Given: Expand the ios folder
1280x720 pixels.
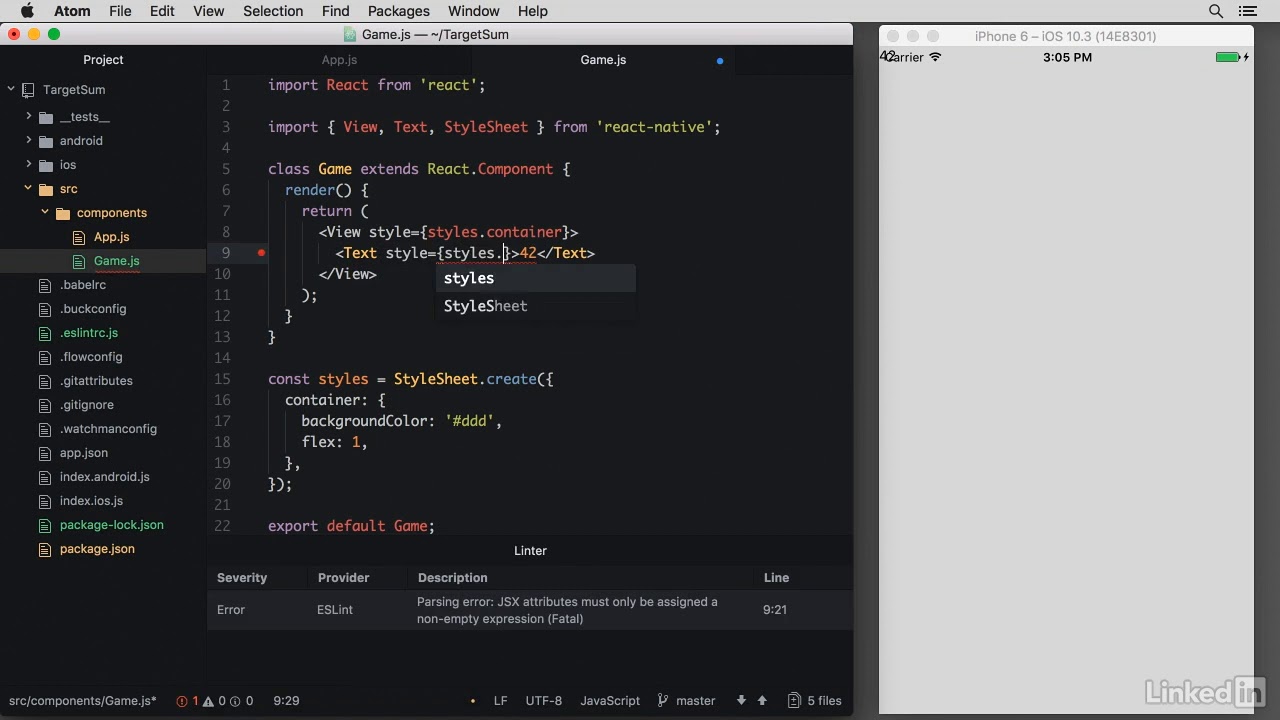Looking at the screenshot, I should point(29,165).
